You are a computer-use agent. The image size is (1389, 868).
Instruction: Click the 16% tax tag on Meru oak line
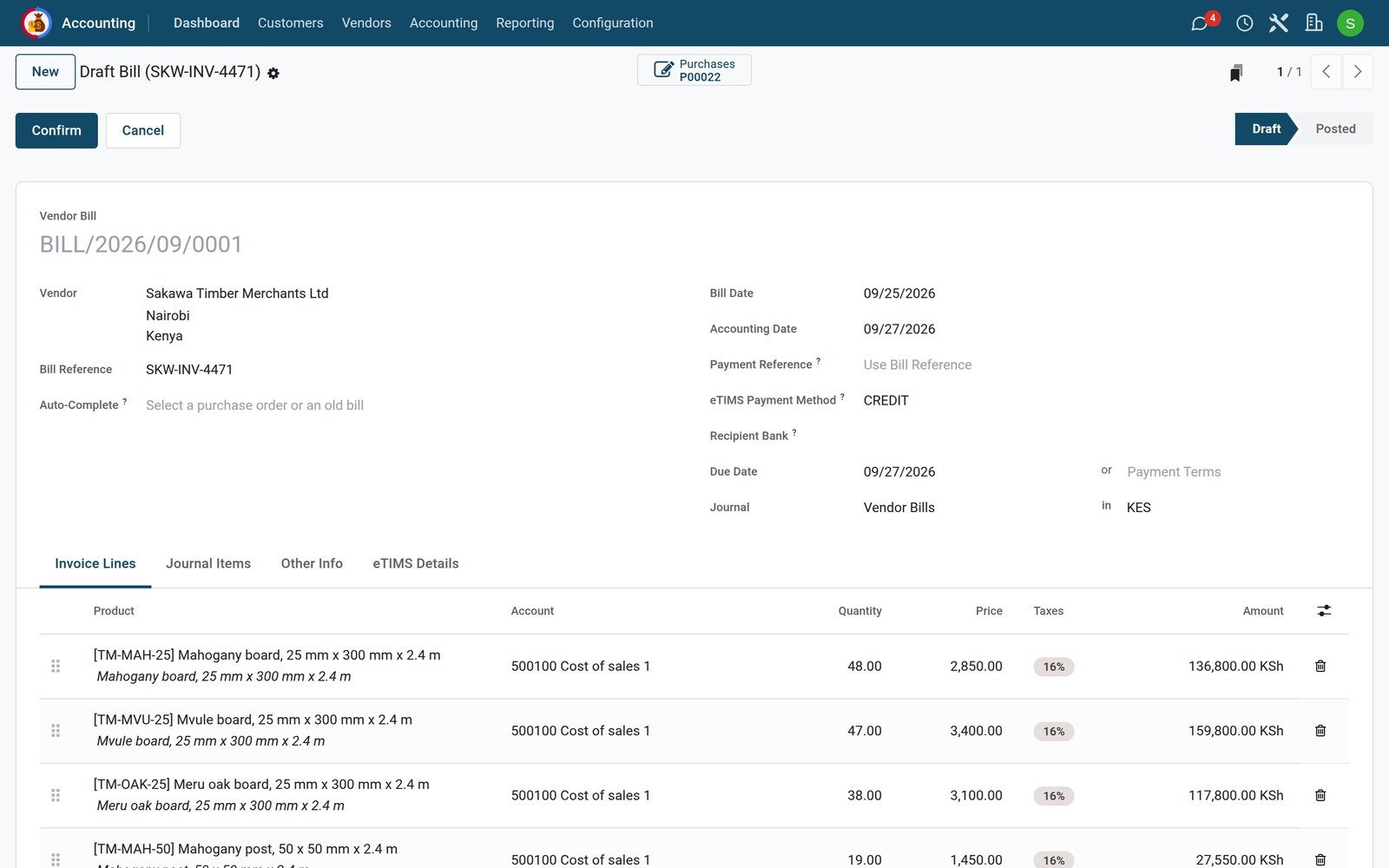tap(1054, 796)
